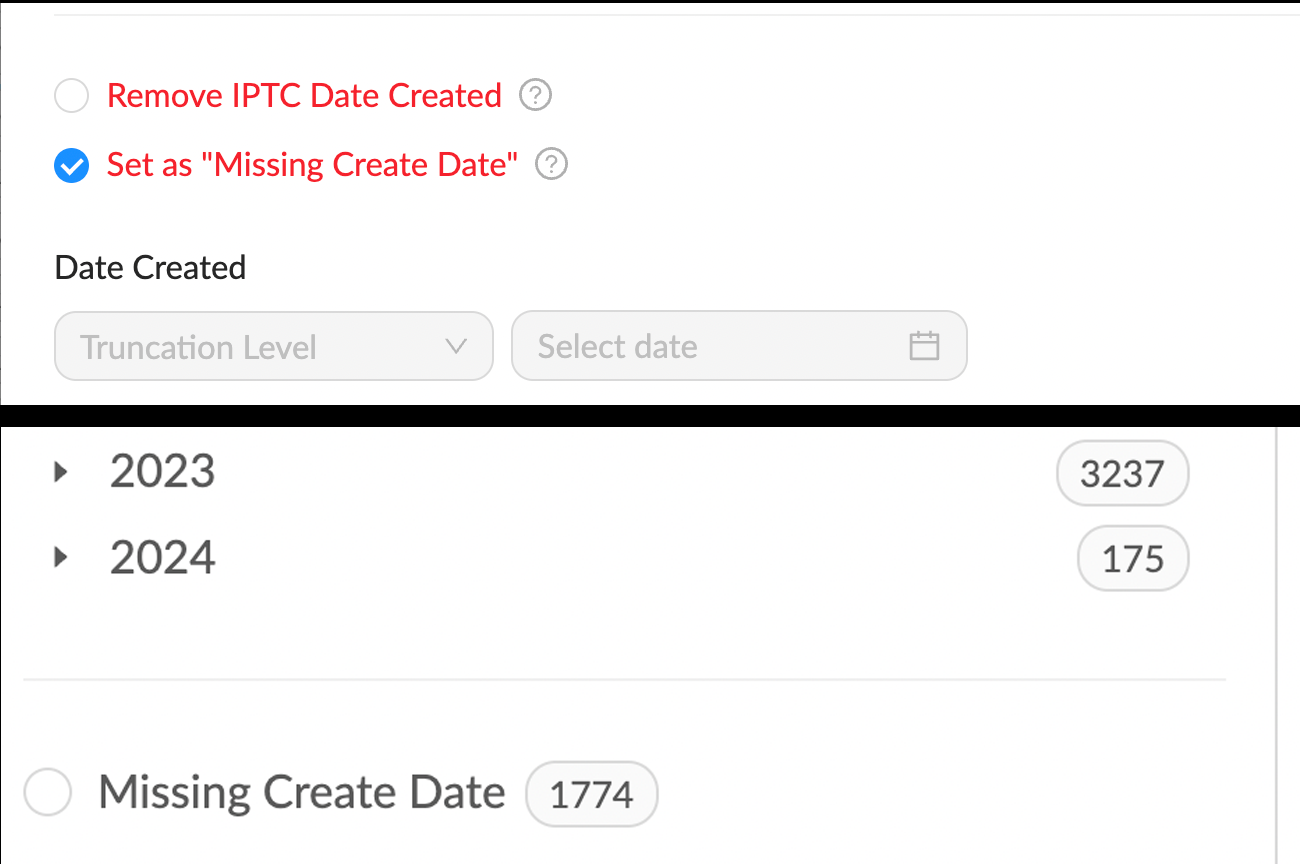Open help icon next to Set as "Missing Create Date"

552,164
